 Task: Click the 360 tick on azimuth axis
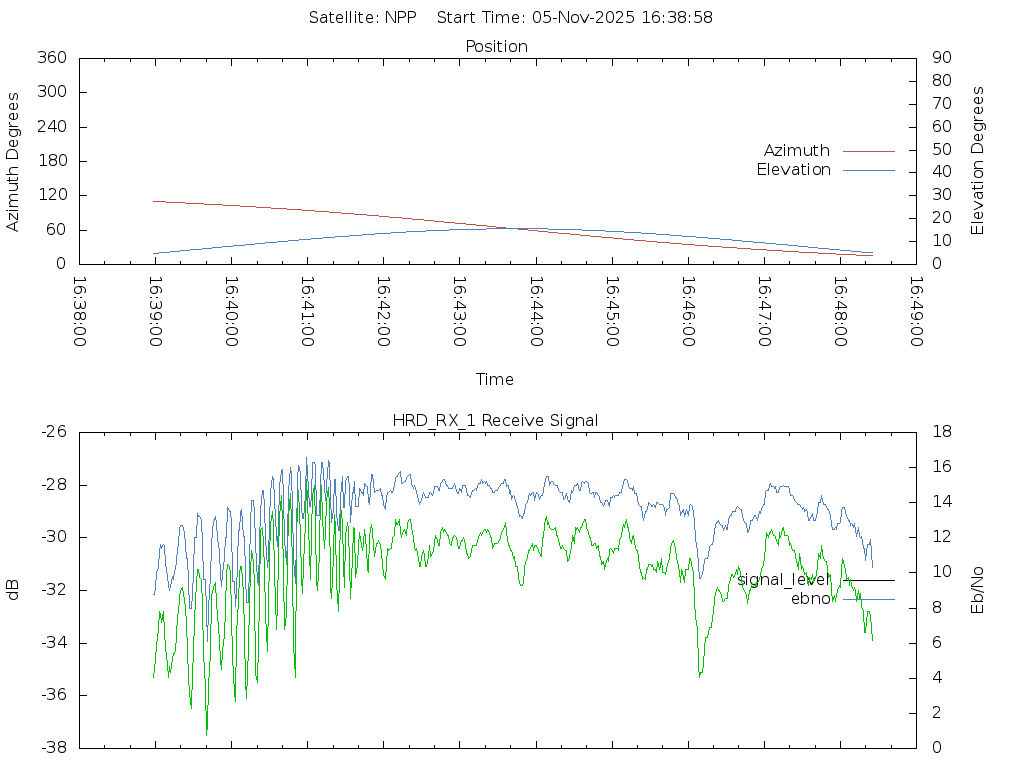click(50, 58)
